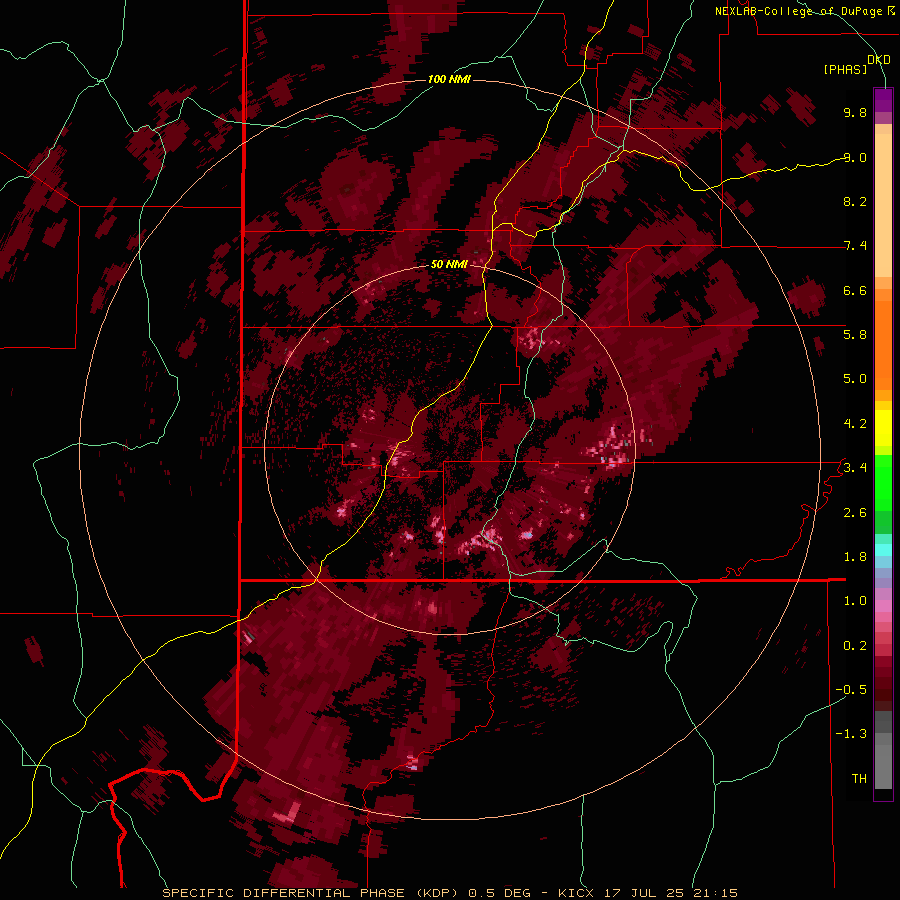900x900 pixels.
Task: Select the 1.0 legend value
Action: [x=855, y=601]
